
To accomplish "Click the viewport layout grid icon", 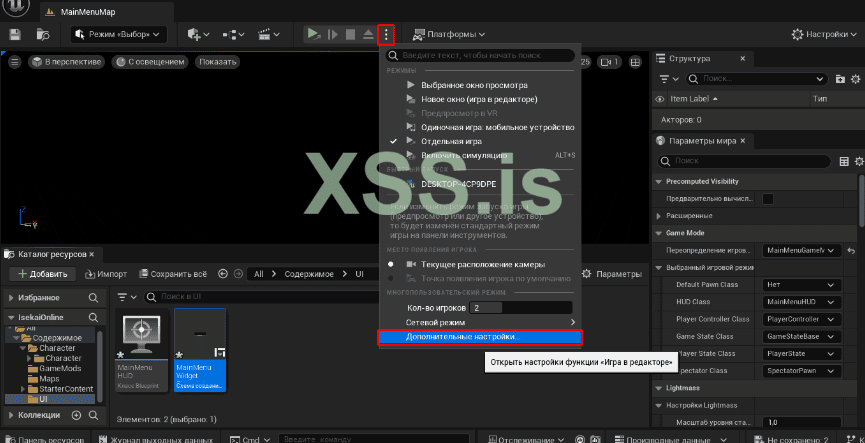I will click(x=636, y=62).
